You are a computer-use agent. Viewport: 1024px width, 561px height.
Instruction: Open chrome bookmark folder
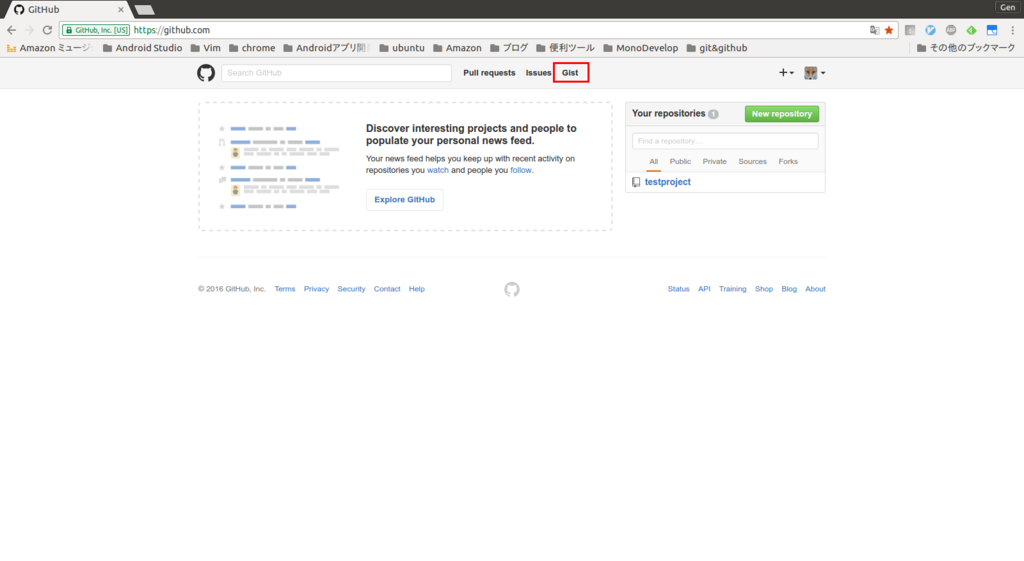click(x=252, y=48)
